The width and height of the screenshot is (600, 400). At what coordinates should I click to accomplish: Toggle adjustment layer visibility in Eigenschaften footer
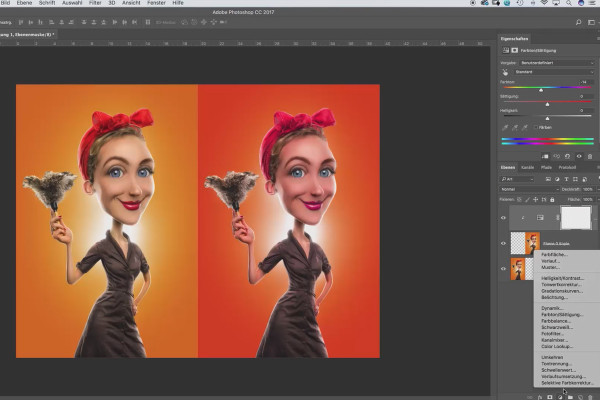tap(579, 157)
